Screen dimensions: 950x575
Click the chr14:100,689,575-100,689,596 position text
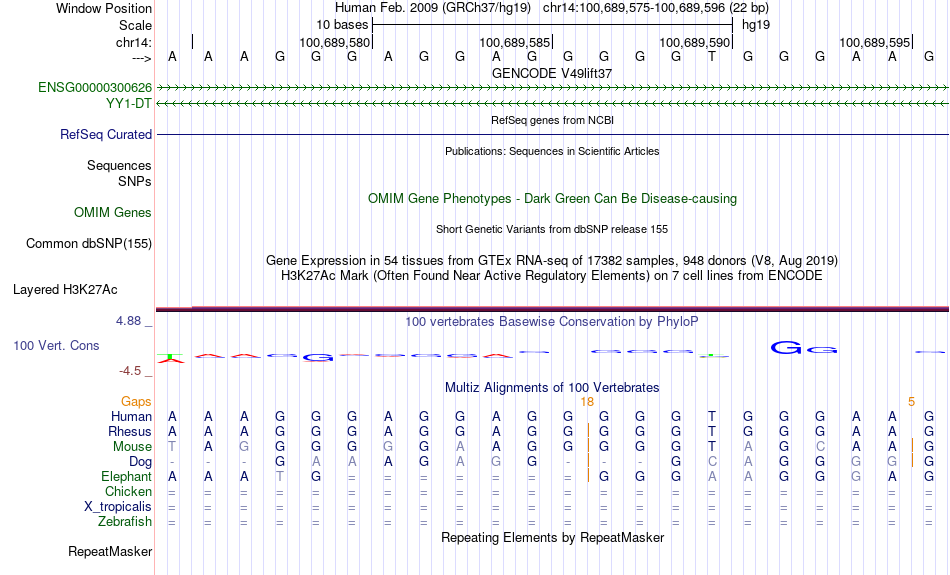coord(656,8)
